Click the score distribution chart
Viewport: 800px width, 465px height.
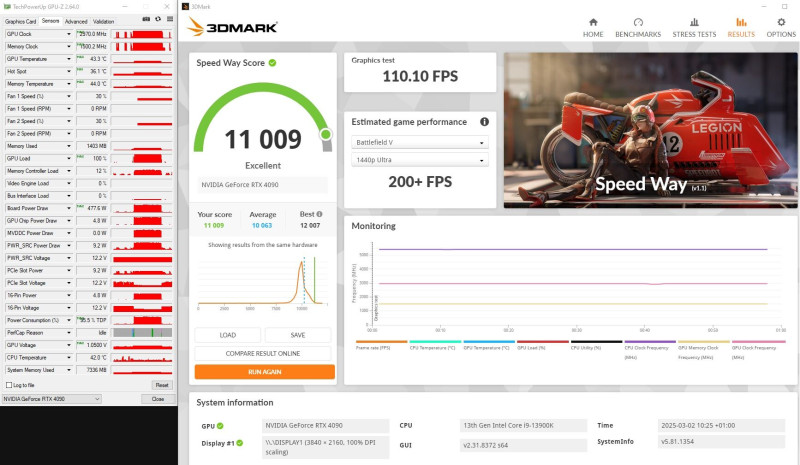click(x=262, y=282)
